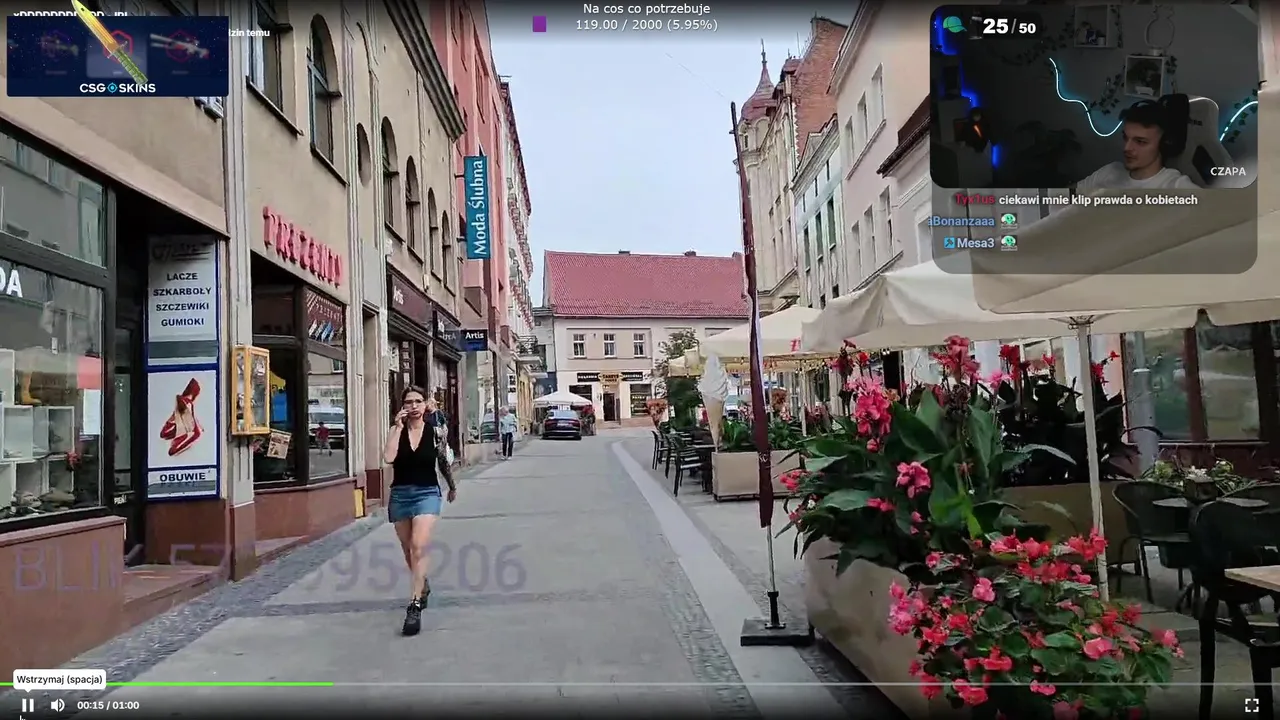Screen dimensions: 1280x720
Task: Click the purple goal progress square
Action: point(539,24)
